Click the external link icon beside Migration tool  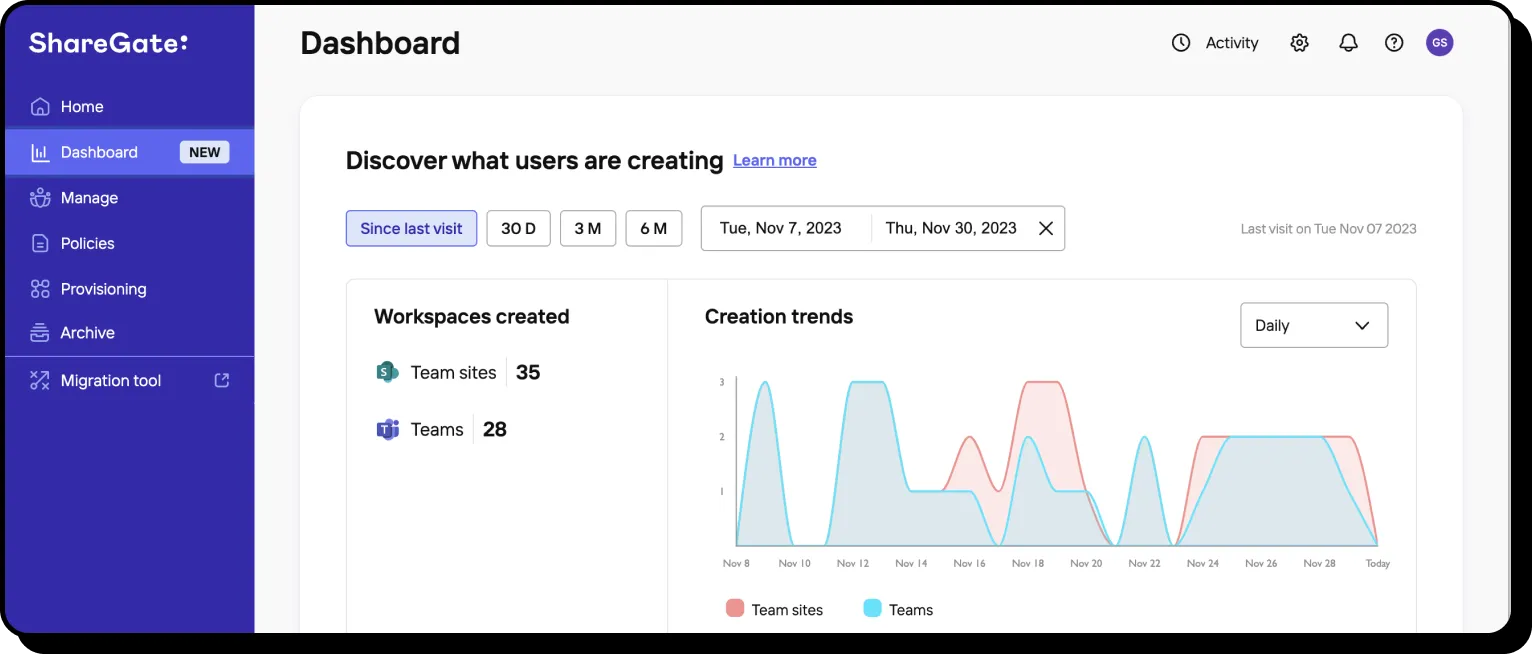[222, 380]
